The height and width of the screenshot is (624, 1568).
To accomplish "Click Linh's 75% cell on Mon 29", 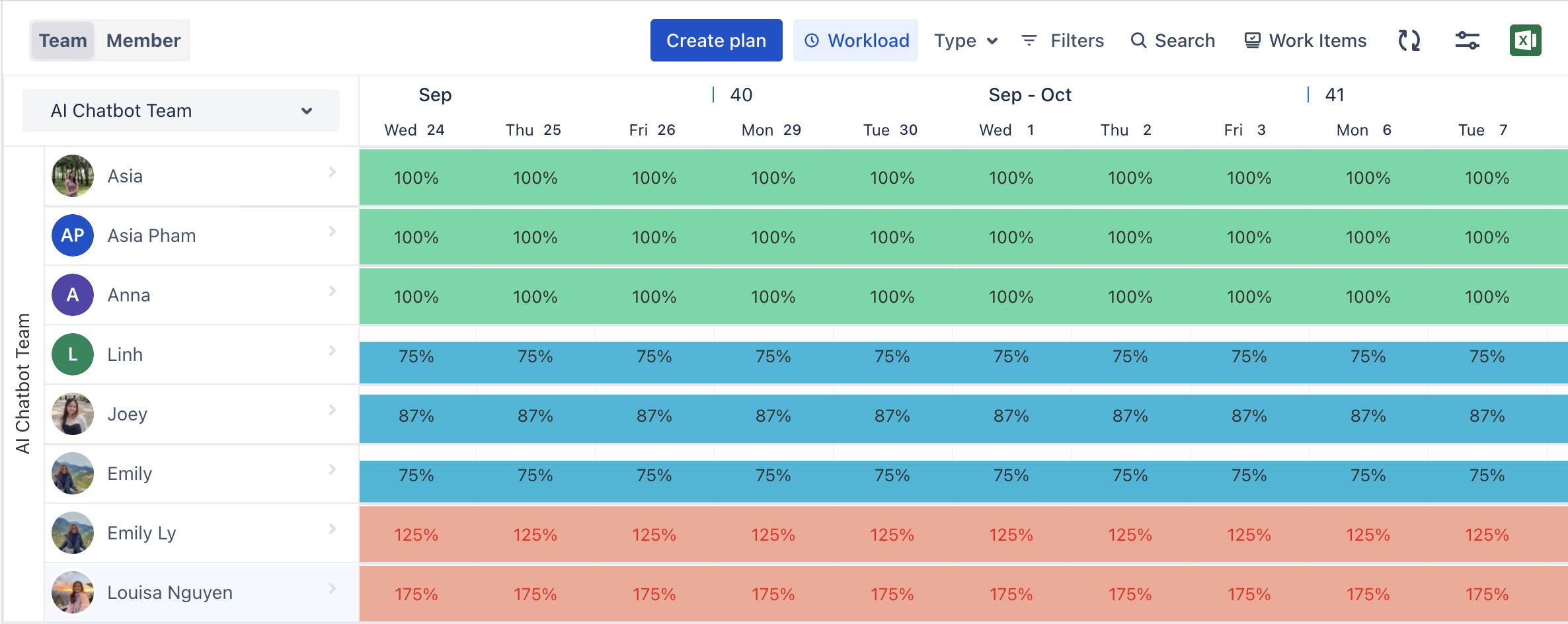I will coord(773,357).
